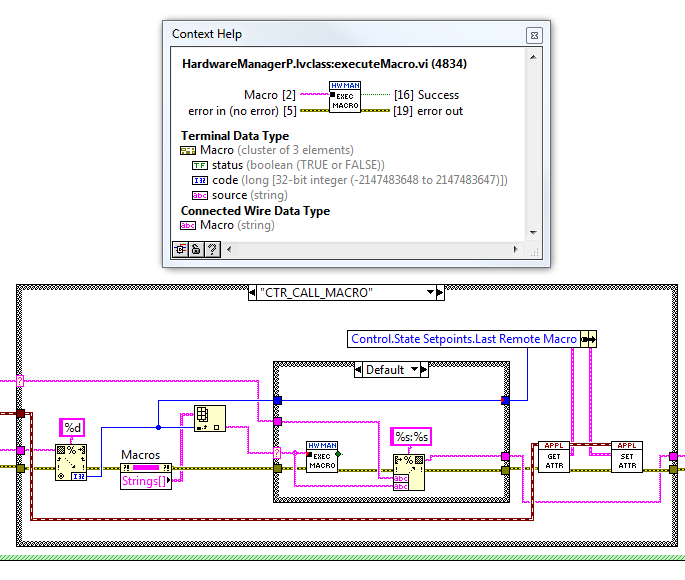Click the %s:%s format string constant
Screen dimensions: 685x580
tap(411, 436)
